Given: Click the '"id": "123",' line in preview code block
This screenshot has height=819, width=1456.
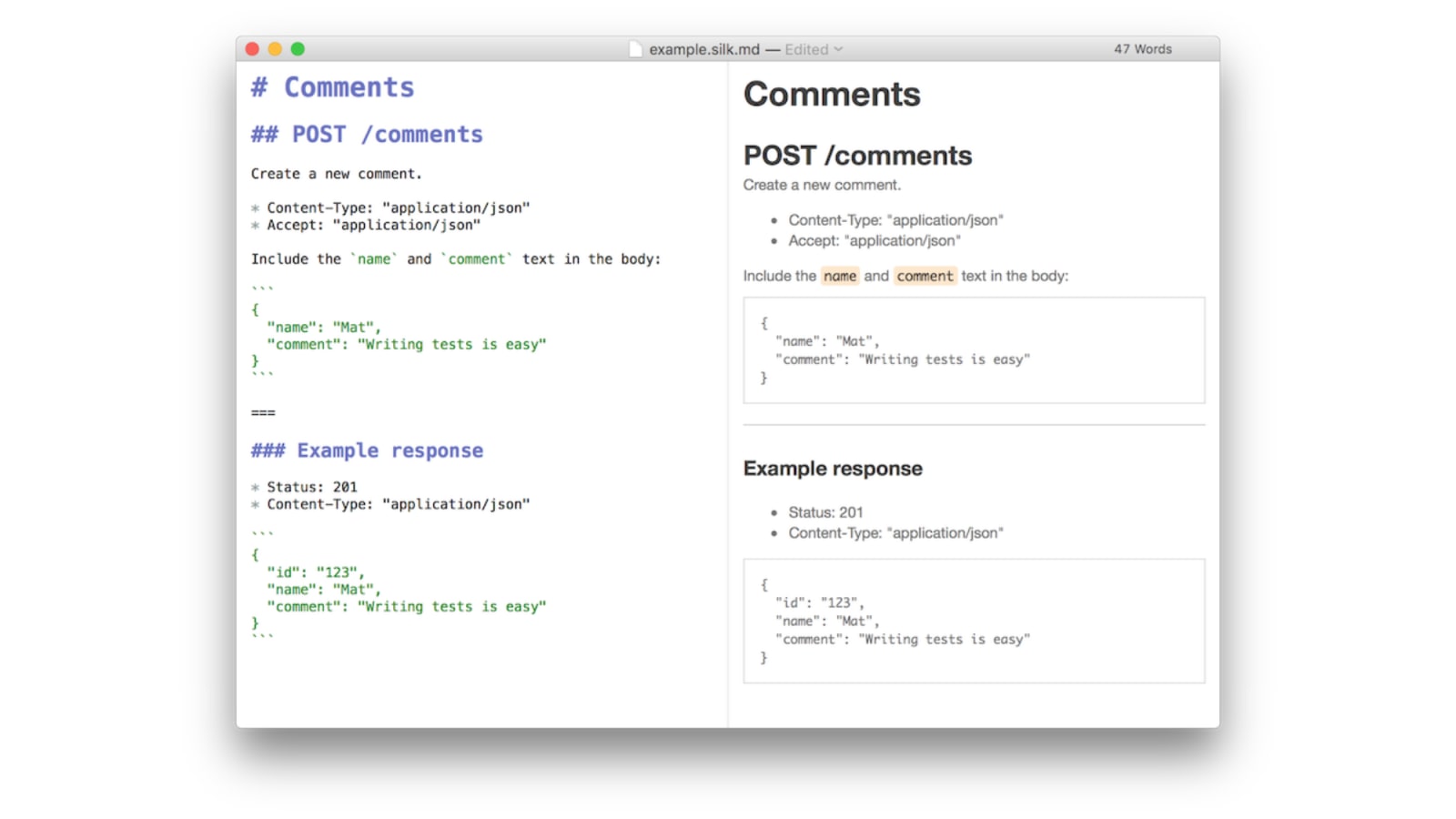Looking at the screenshot, I should 820,603.
